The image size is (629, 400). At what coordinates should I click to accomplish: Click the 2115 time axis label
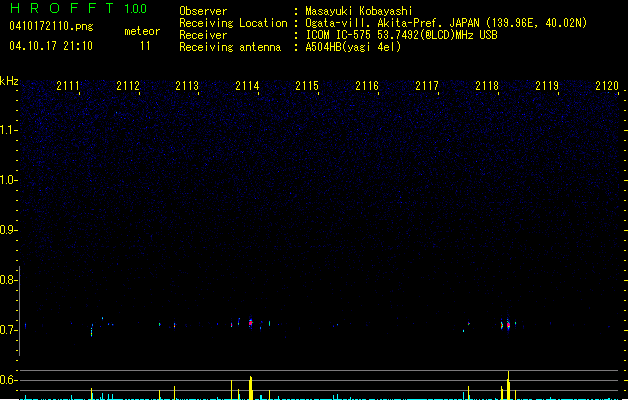(x=307, y=85)
